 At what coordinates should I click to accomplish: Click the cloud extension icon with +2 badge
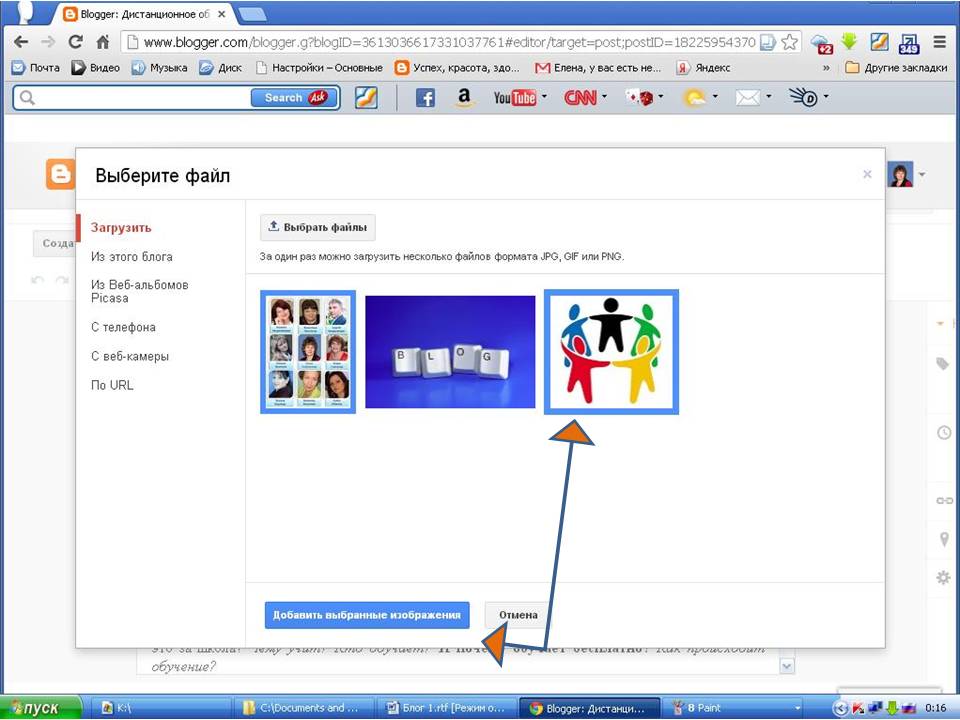[x=822, y=43]
